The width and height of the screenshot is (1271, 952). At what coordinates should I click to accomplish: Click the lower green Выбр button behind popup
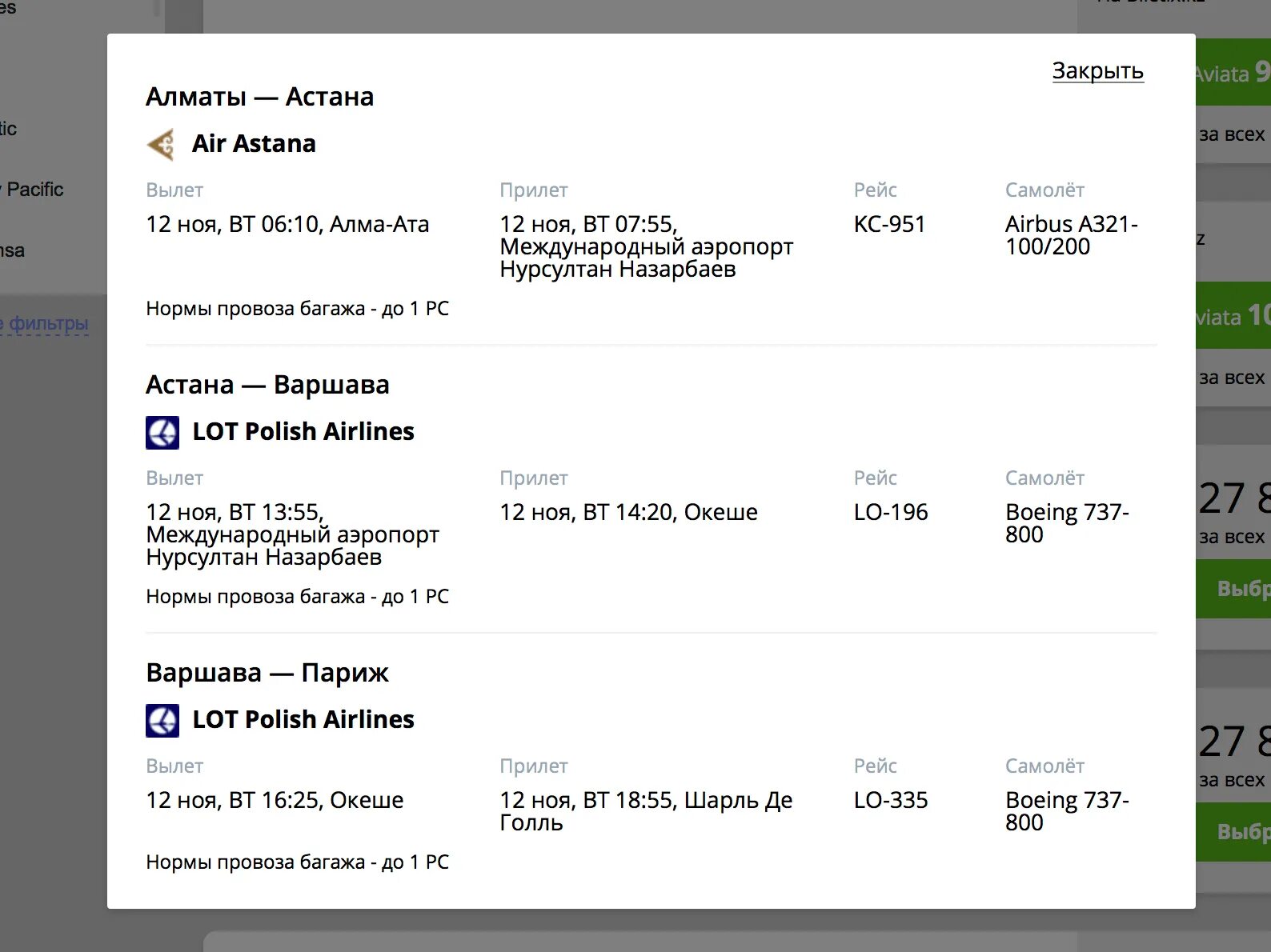tap(1233, 832)
